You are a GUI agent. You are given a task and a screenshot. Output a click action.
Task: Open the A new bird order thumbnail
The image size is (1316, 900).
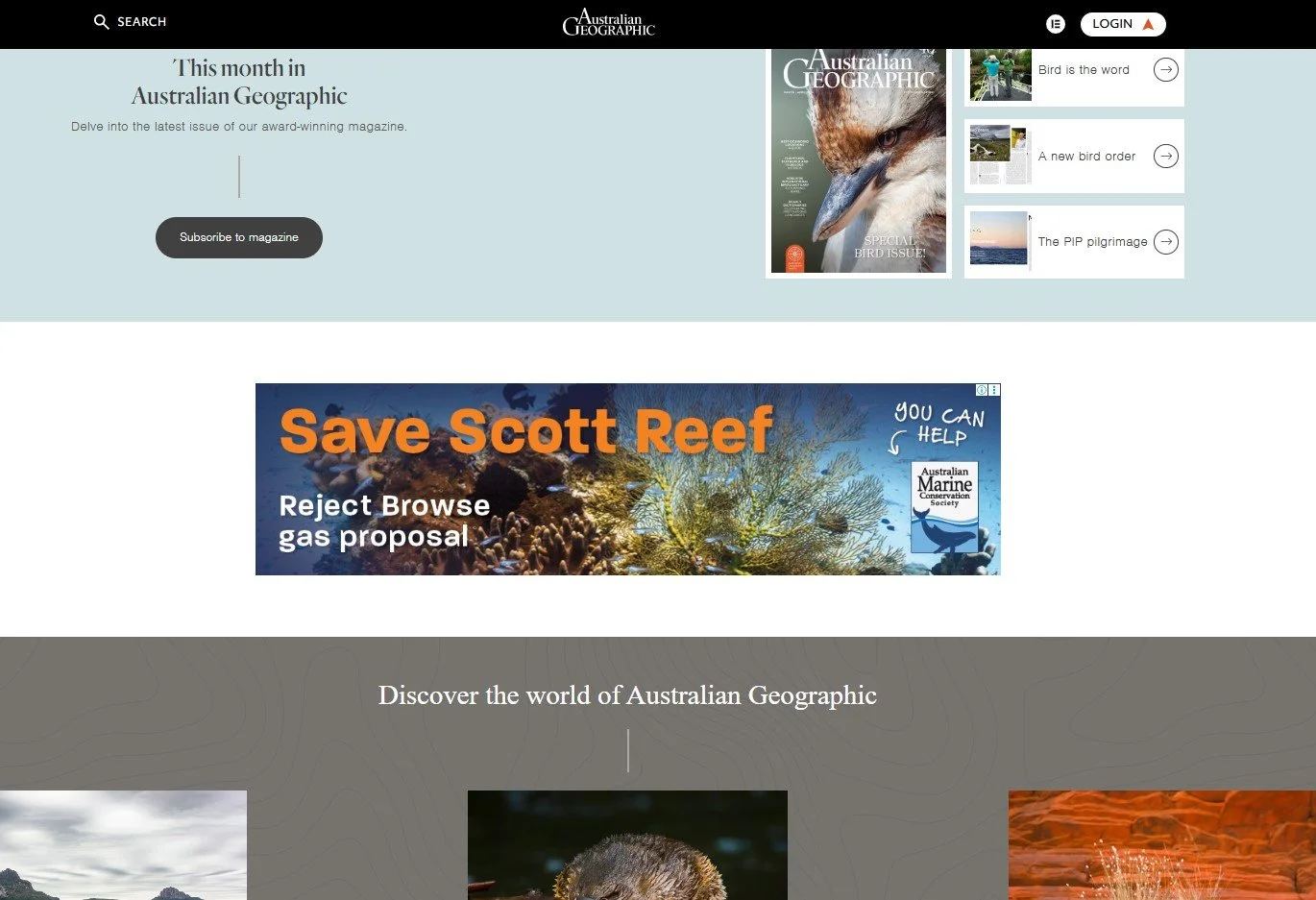1000,155
